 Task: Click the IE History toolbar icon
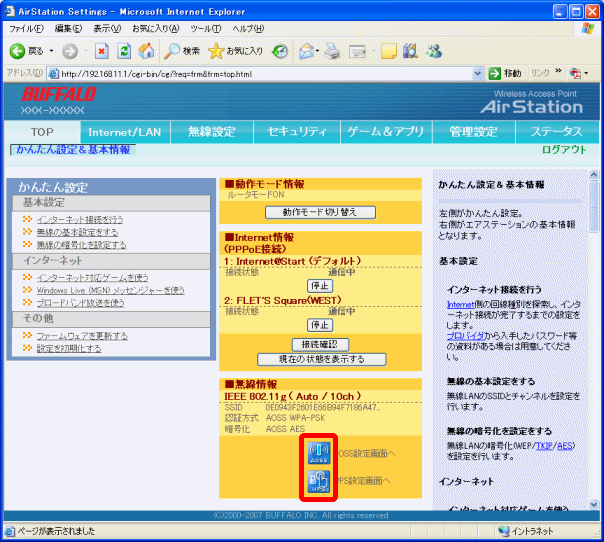tap(281, 50)
